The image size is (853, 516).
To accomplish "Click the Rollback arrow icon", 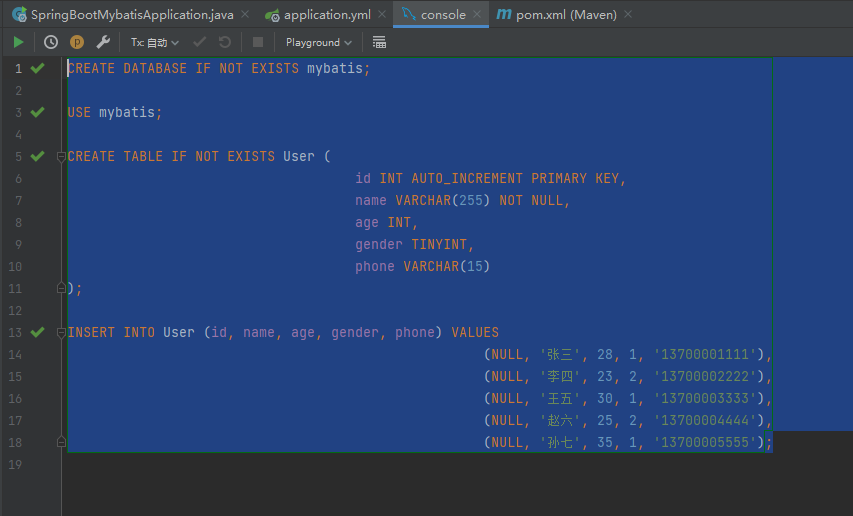I will click(225, 42).
